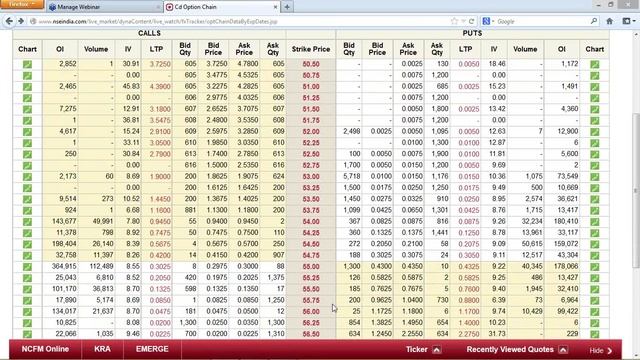Click calls IV value 45.83
Screen dimensions: 640x360
131,87
